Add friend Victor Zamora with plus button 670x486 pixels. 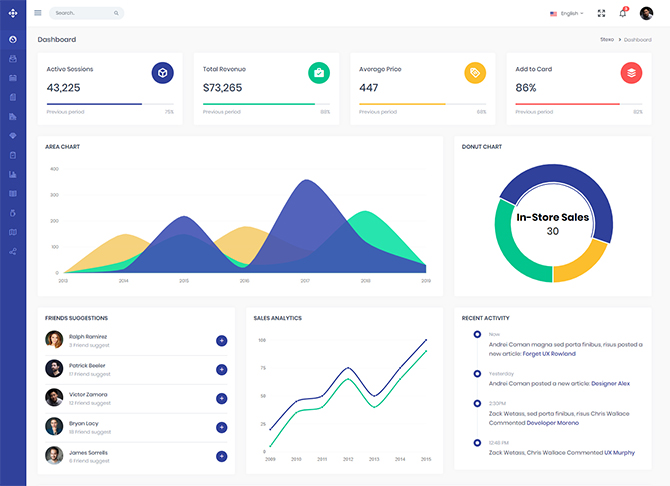(221, 398)
